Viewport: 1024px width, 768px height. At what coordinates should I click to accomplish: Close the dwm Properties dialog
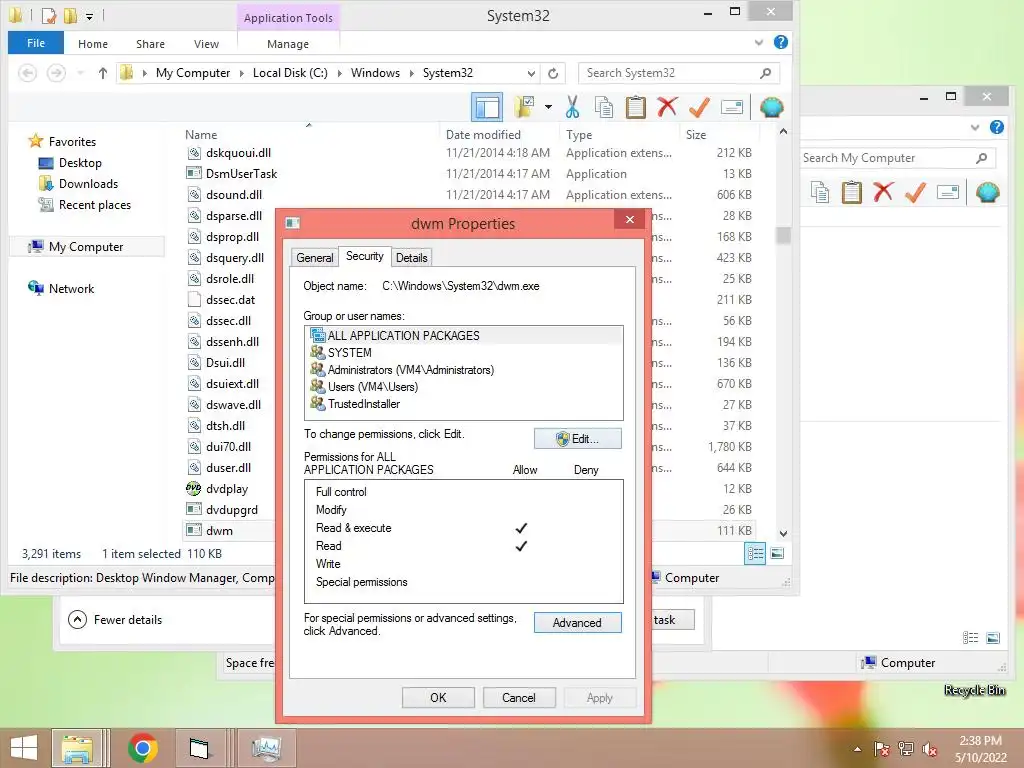(x=630, y=219)
